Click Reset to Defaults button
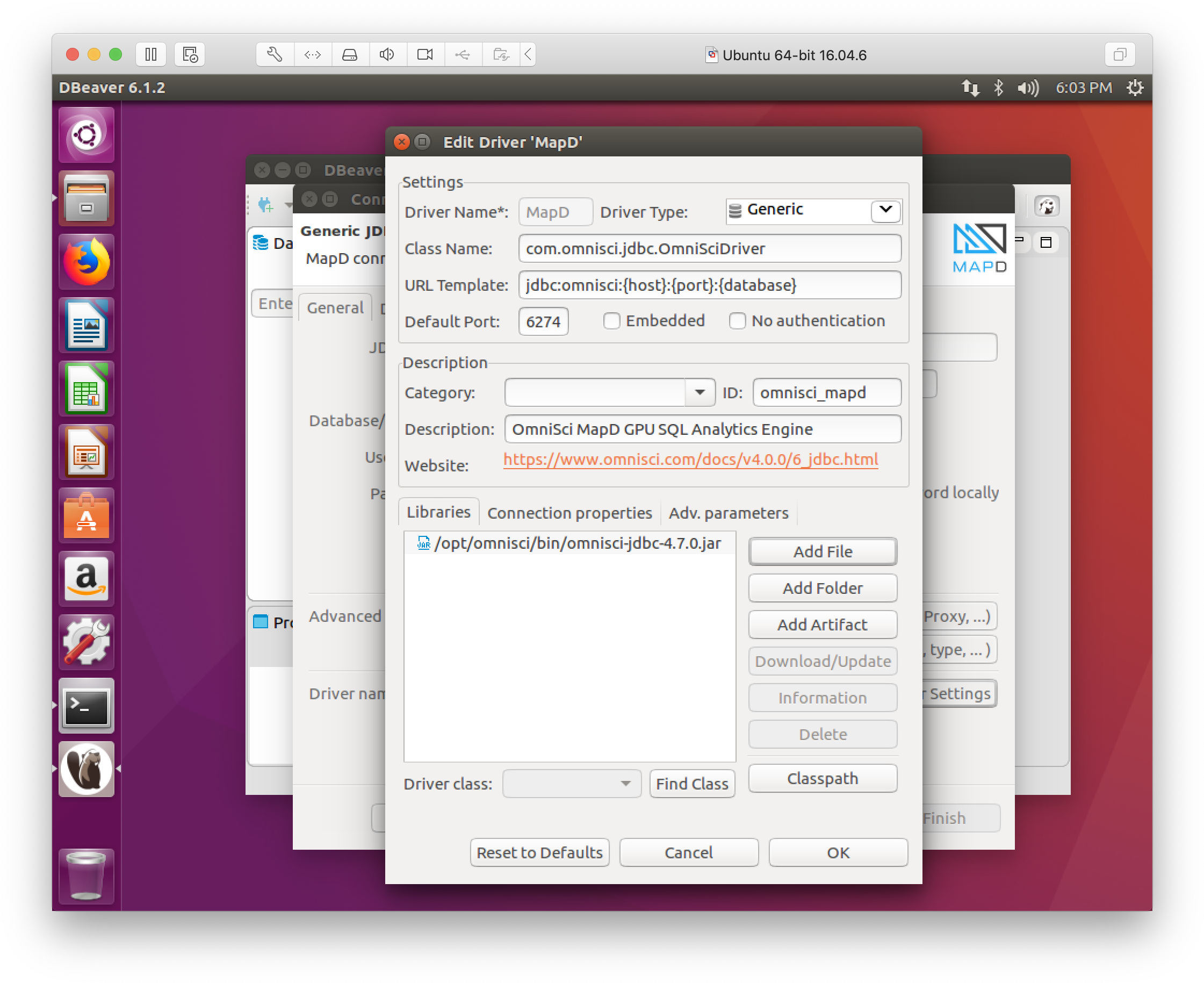The height and width of the screenshot is (983, 1204). click(540, 853)
